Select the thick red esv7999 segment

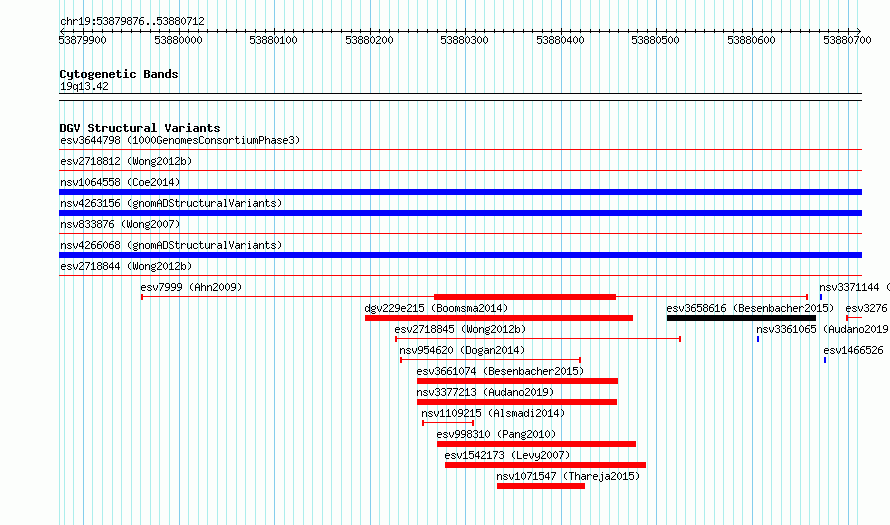tap(525, 297)
